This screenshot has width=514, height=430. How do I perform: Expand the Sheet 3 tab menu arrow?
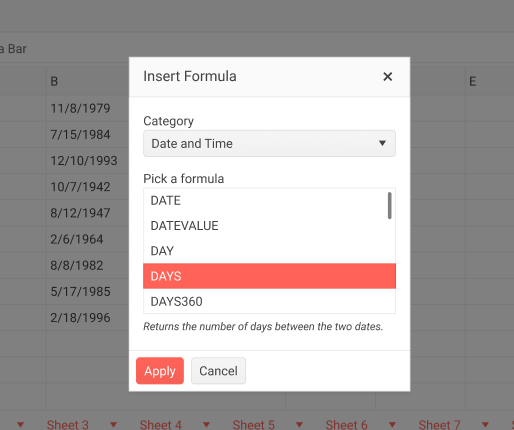(114, 425)
